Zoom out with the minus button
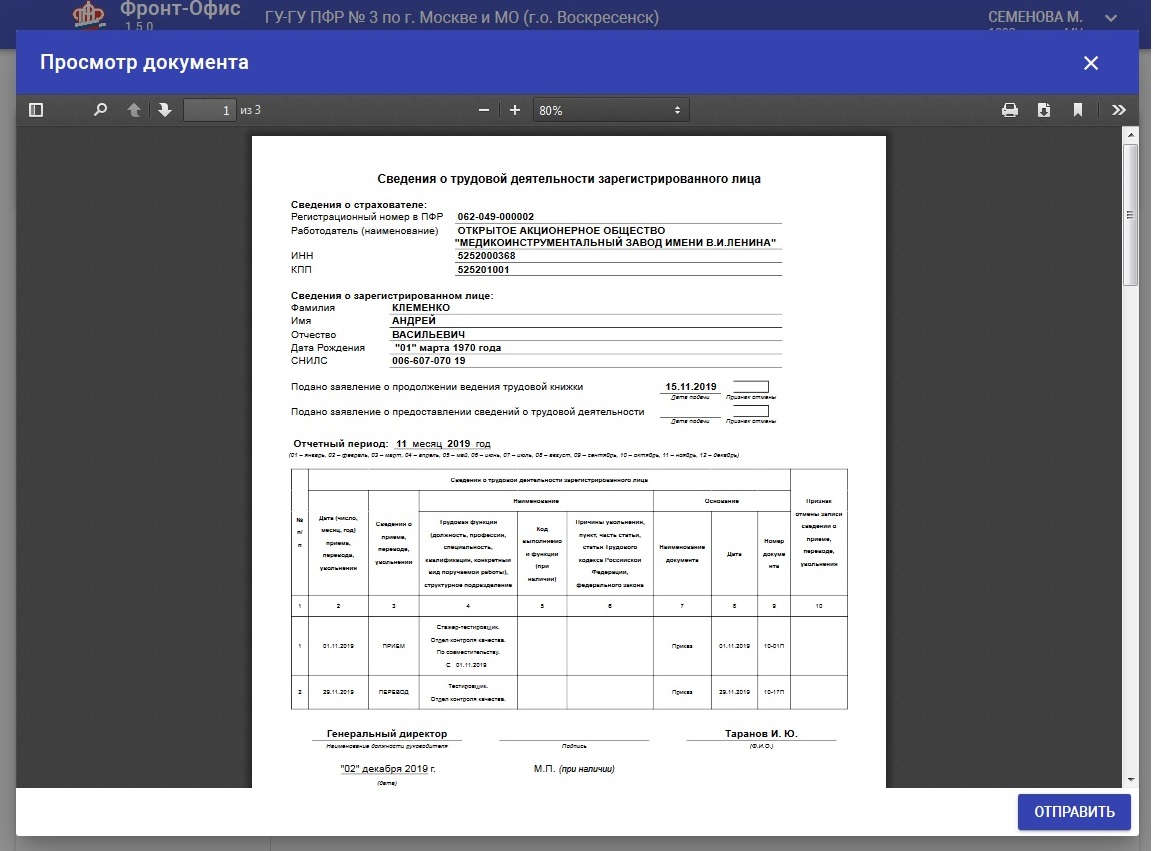 (483, 110)
